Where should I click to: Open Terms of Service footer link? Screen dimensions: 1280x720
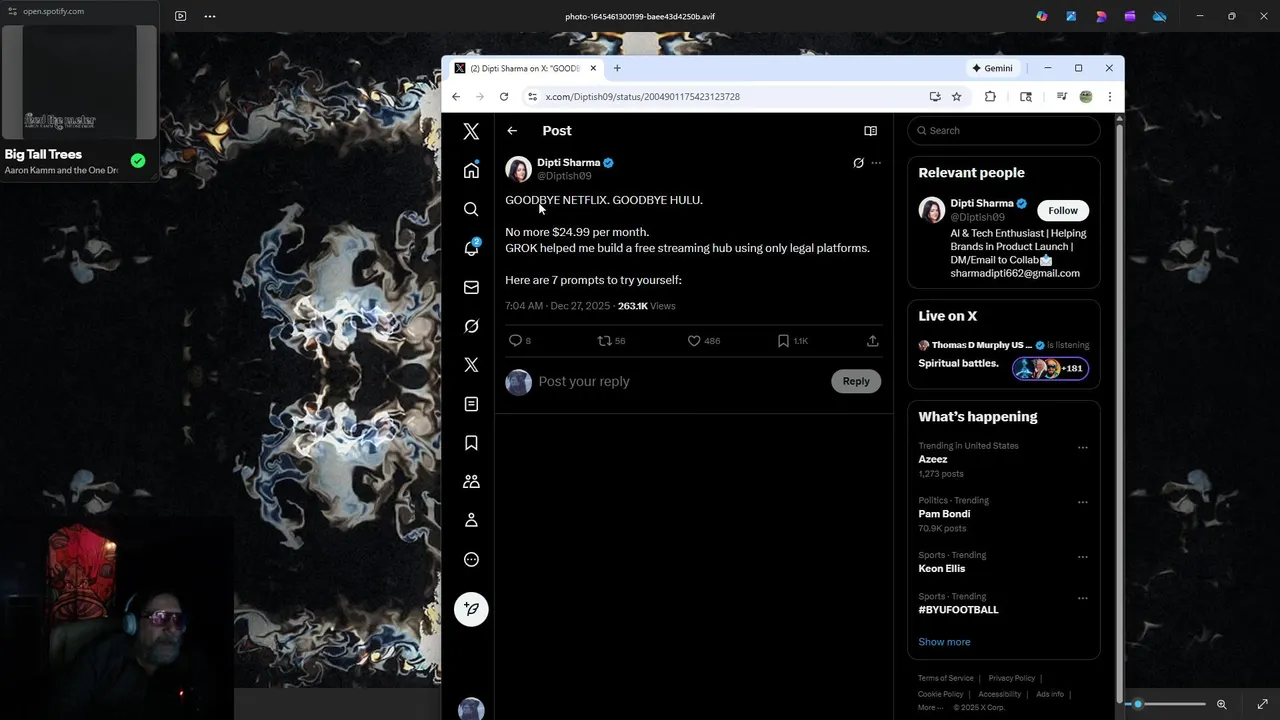[x=945, y=678]
